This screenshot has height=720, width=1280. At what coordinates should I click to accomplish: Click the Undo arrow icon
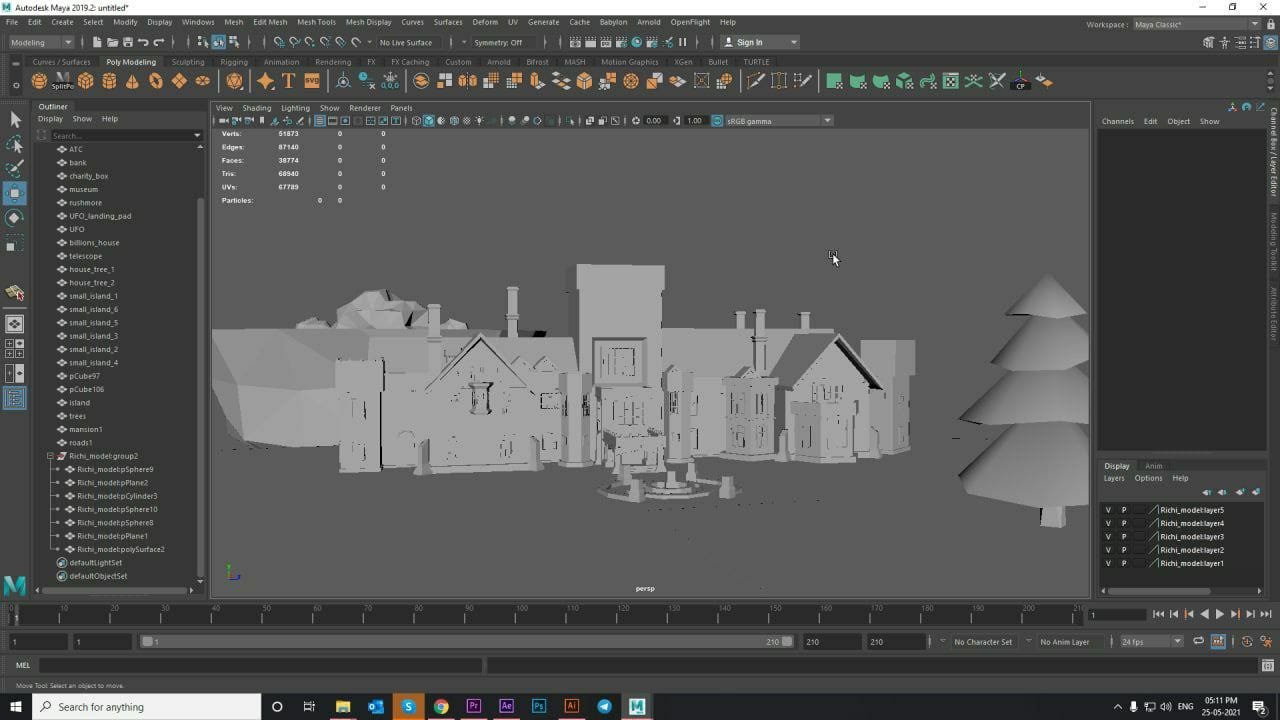[x=143, y=42]
